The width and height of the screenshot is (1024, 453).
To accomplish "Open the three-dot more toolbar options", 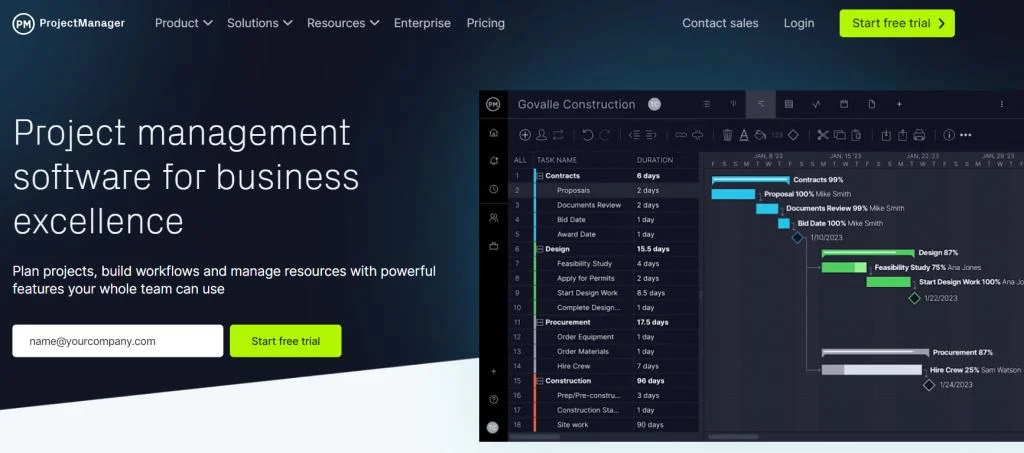I will (965, 135).
